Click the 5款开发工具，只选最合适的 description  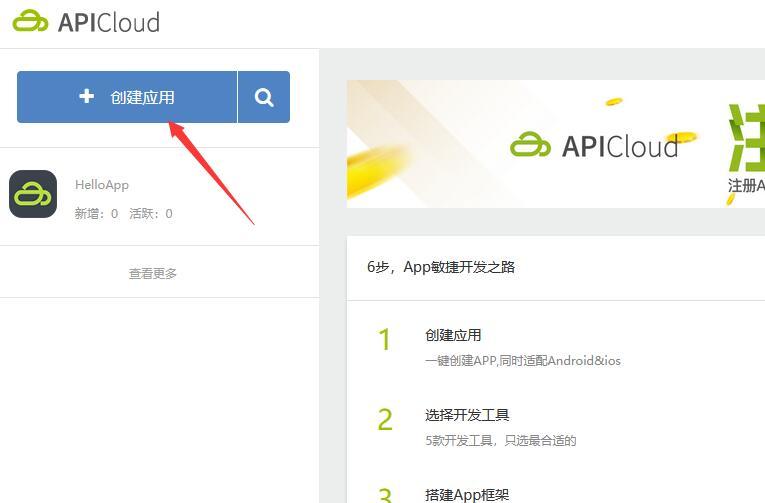coord(501,441)
